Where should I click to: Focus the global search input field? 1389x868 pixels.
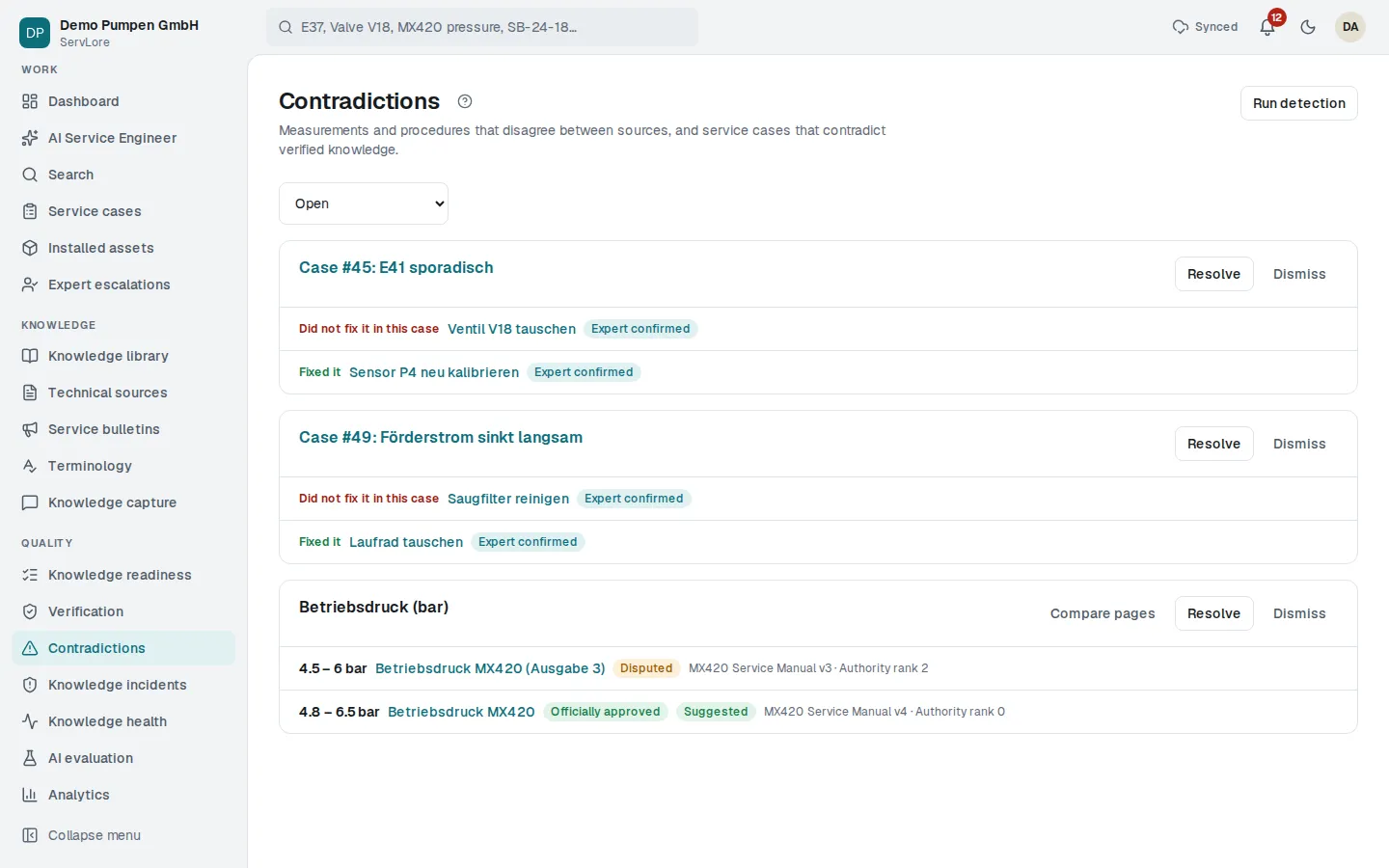(482, 27)
